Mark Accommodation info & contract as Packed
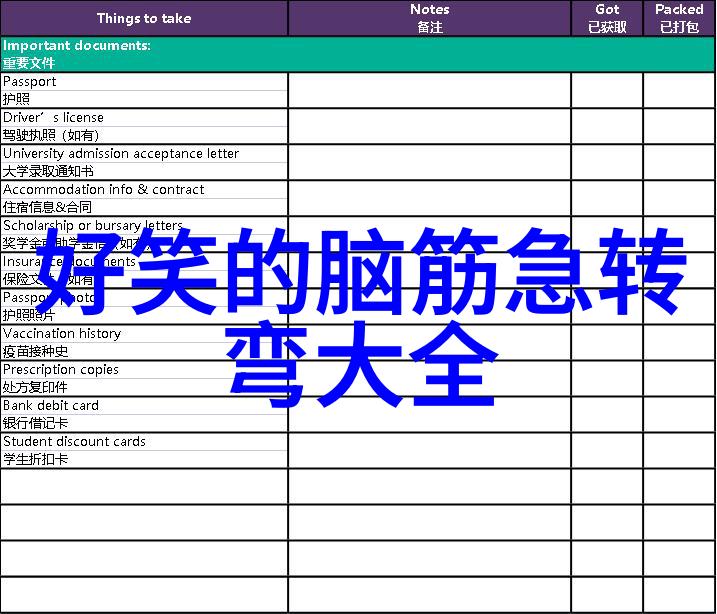The width and height of the screenshot is (717, 614). [x=679, y=198]
